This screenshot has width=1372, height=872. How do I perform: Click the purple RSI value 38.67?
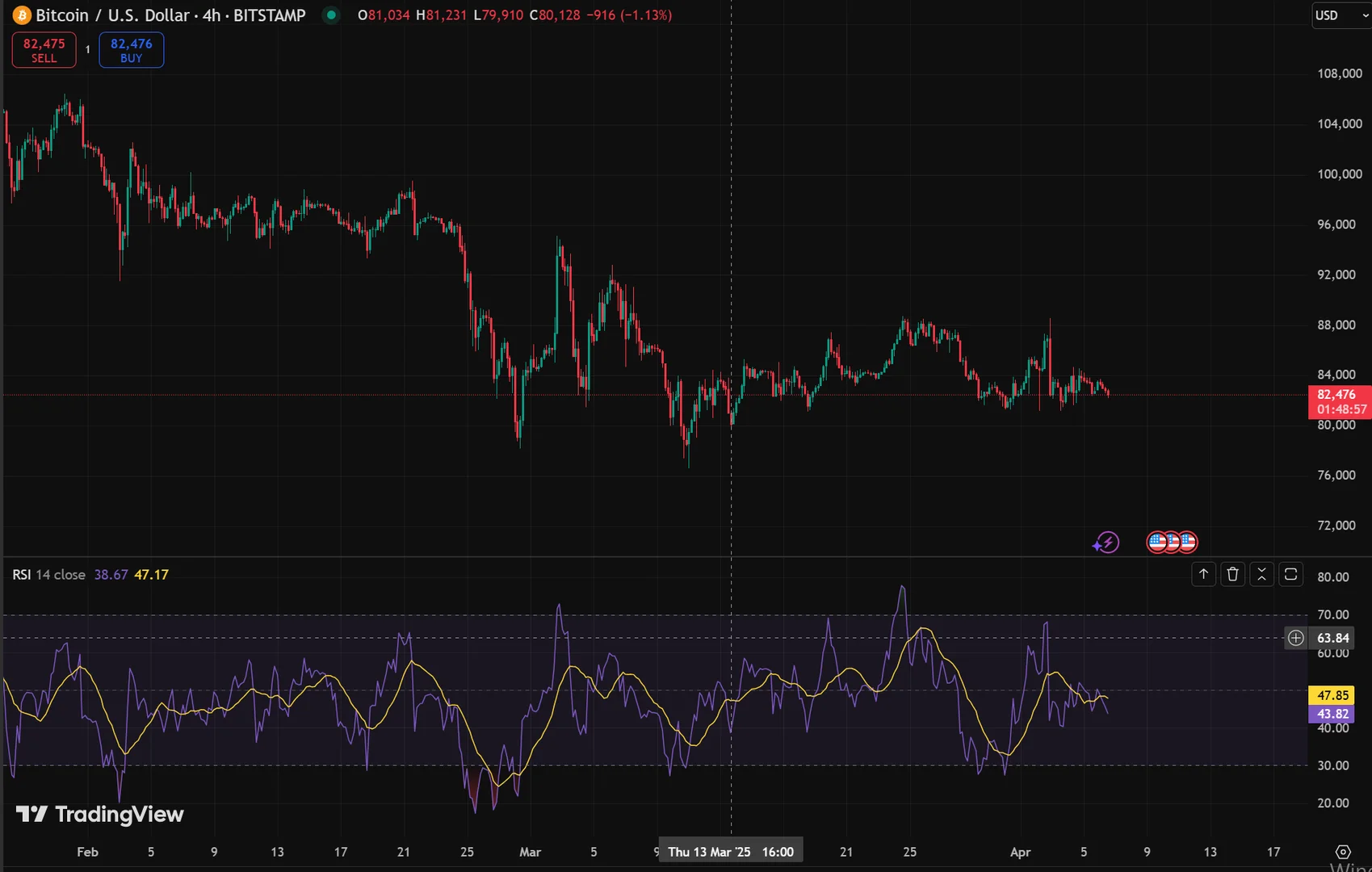click(111, 575)
